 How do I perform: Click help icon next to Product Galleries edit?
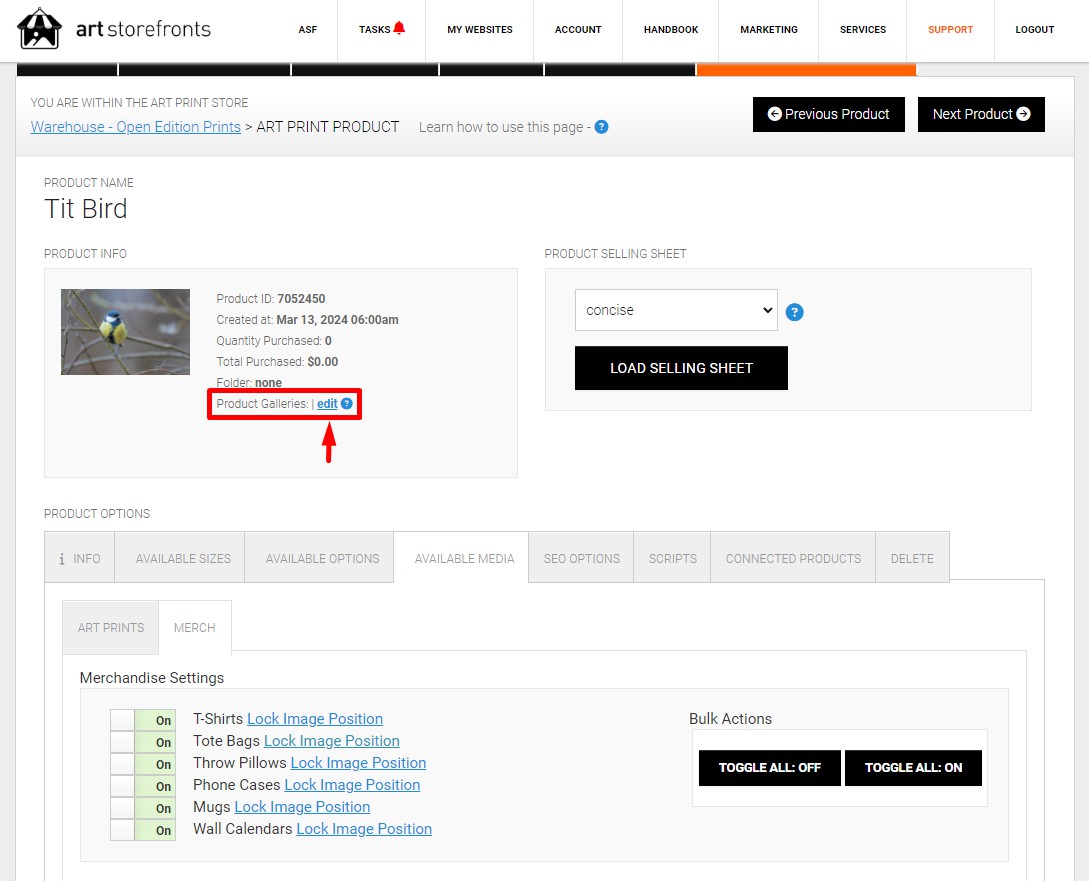click(x=347, y=403)
